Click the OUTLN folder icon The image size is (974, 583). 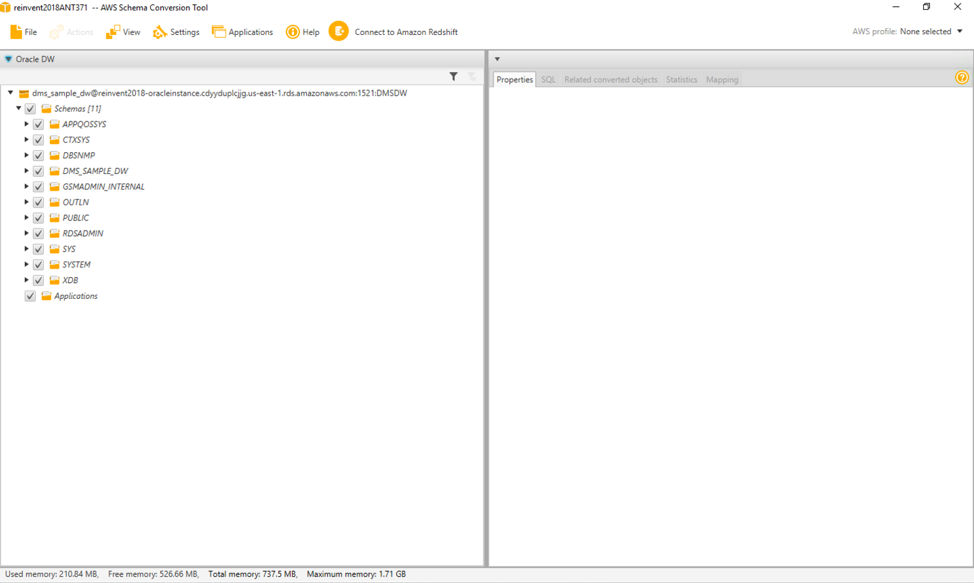click(x=55, y=202)
